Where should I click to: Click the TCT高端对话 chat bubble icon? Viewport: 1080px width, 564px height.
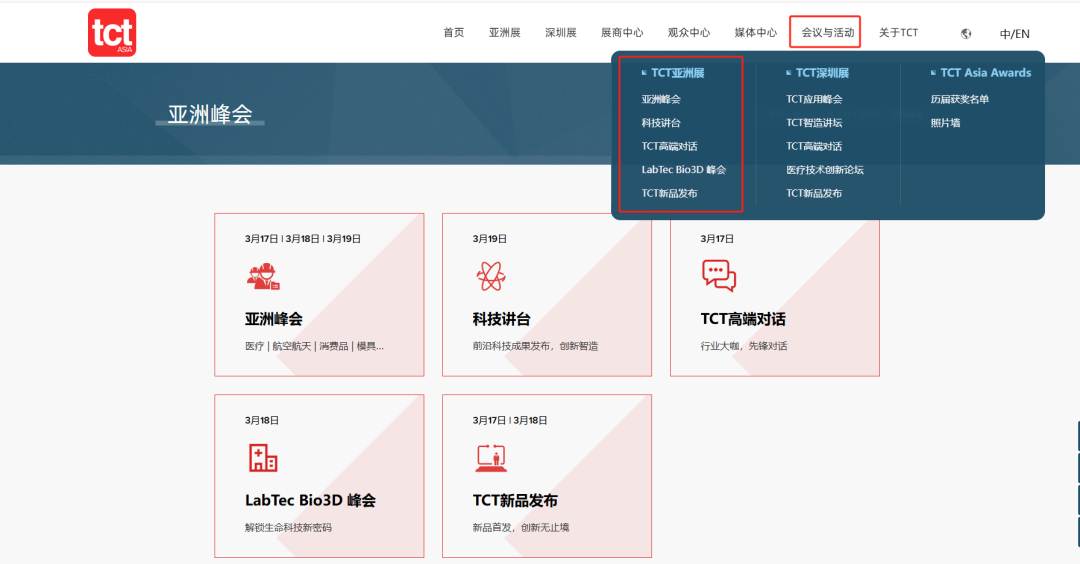(718, 275)
